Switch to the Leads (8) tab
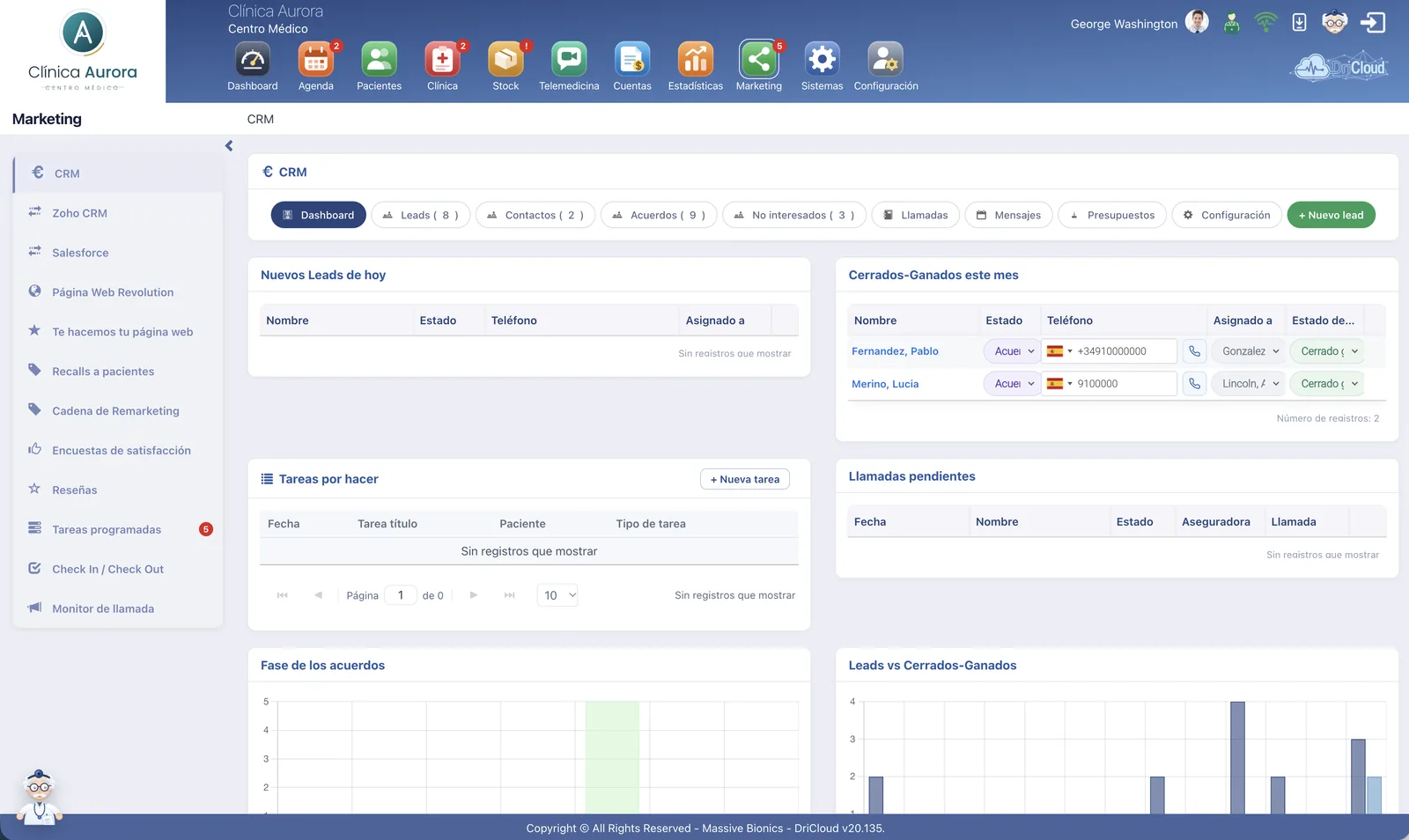 pyautogui.click(x=421, y=215)
